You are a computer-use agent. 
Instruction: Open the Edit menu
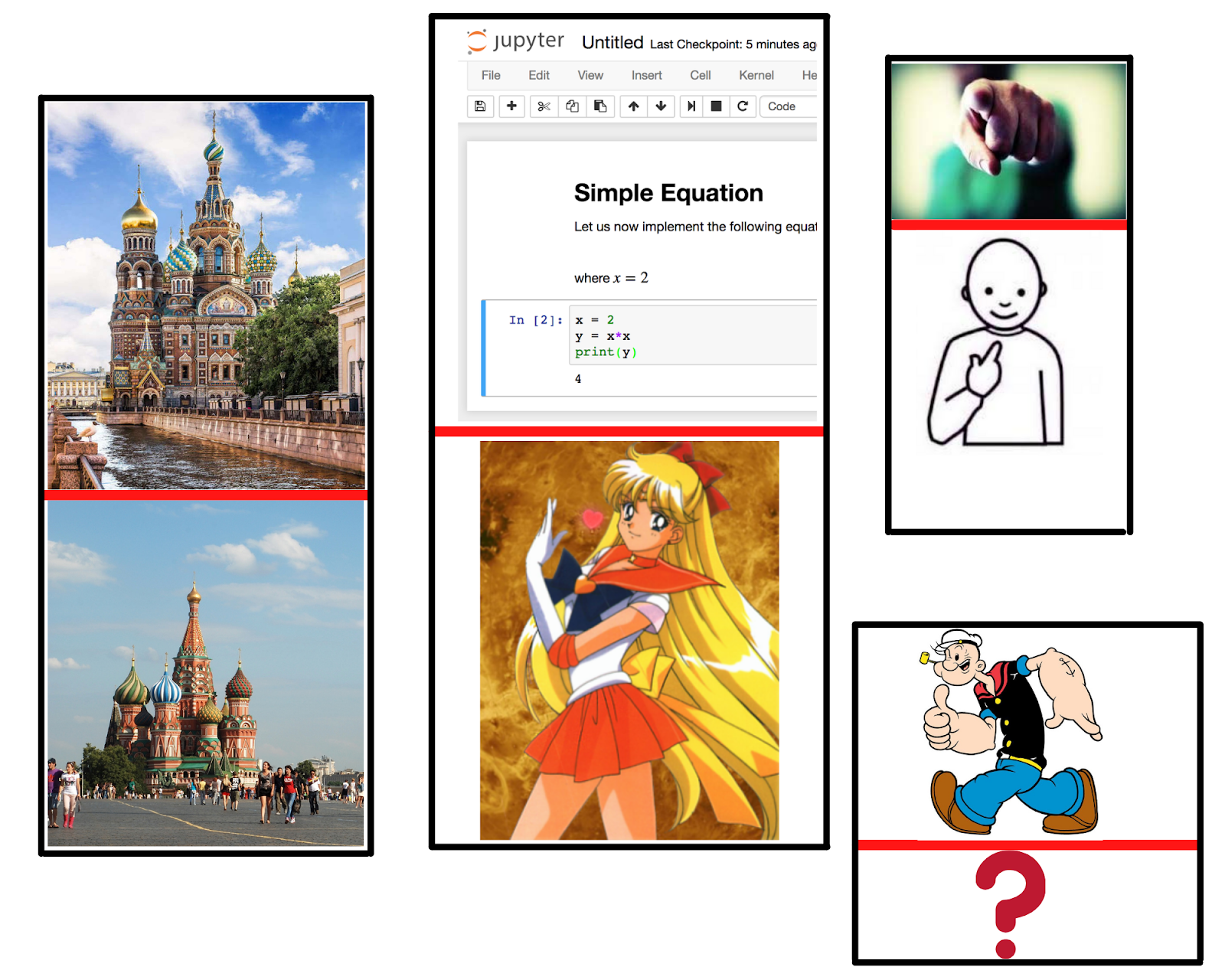pyautogui.click(x=539, y=75)
